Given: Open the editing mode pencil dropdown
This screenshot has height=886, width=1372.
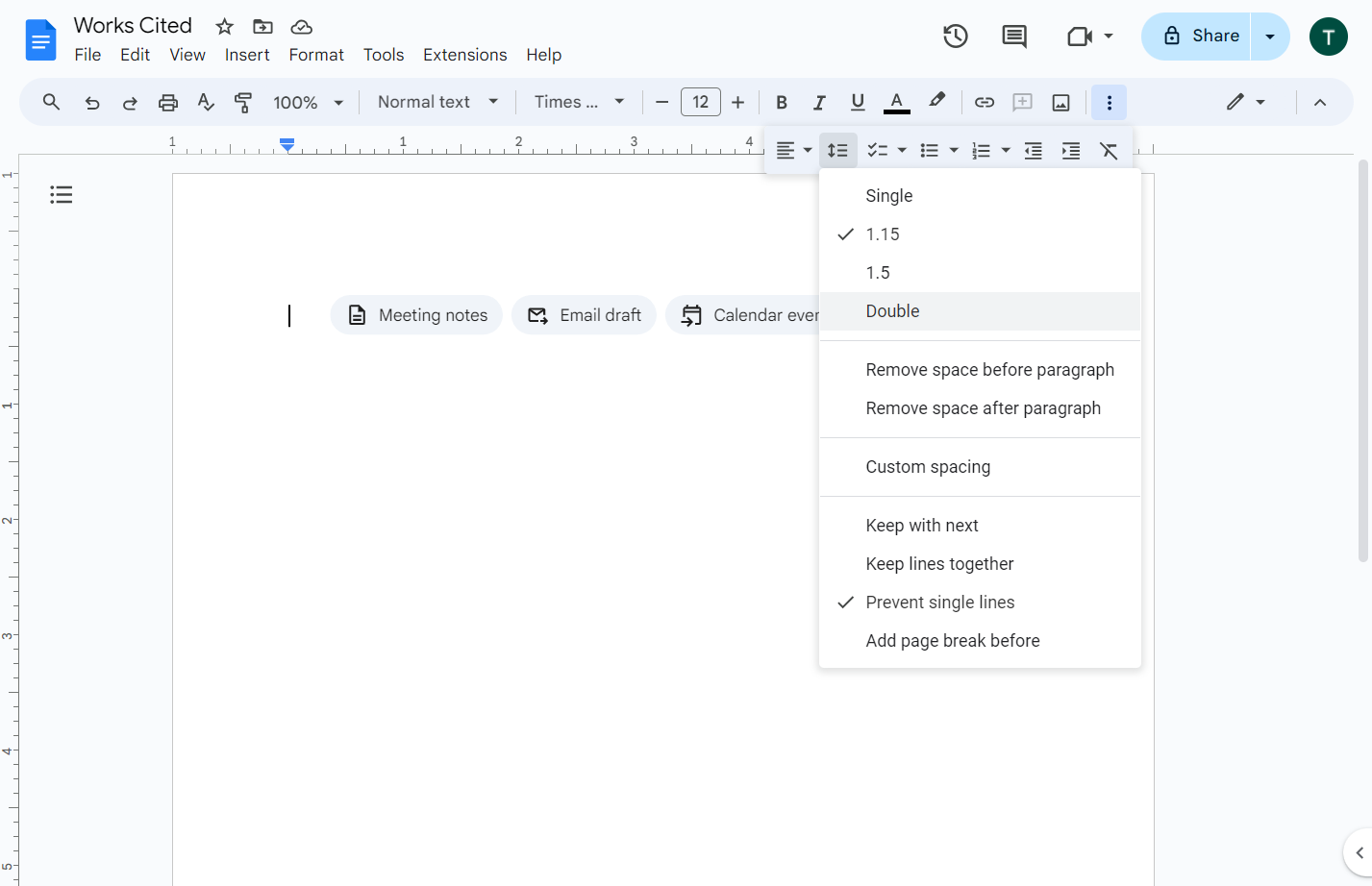Looking at the screenshot, I should [x=1245, y=103].
